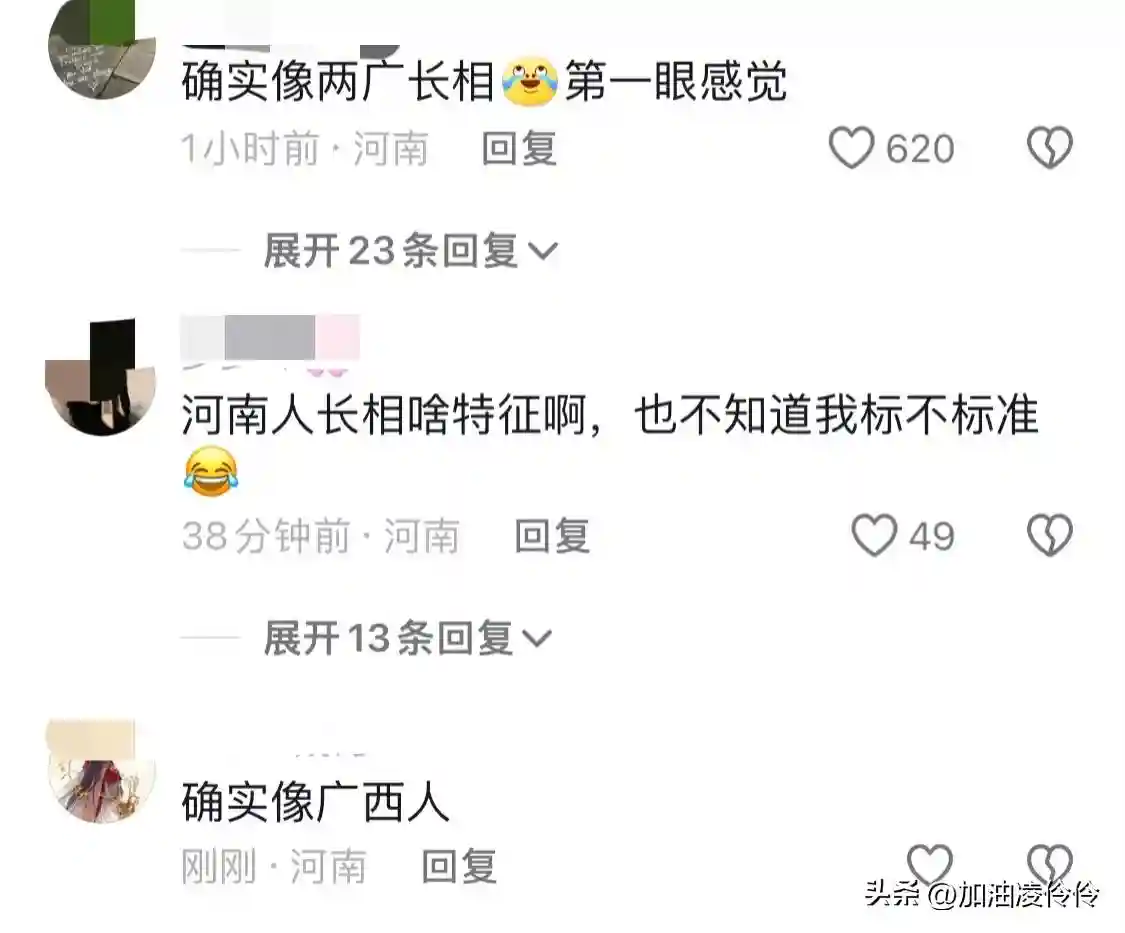Open the third commenter's anime avatar

pyautogui.click(x=101, y=770)
